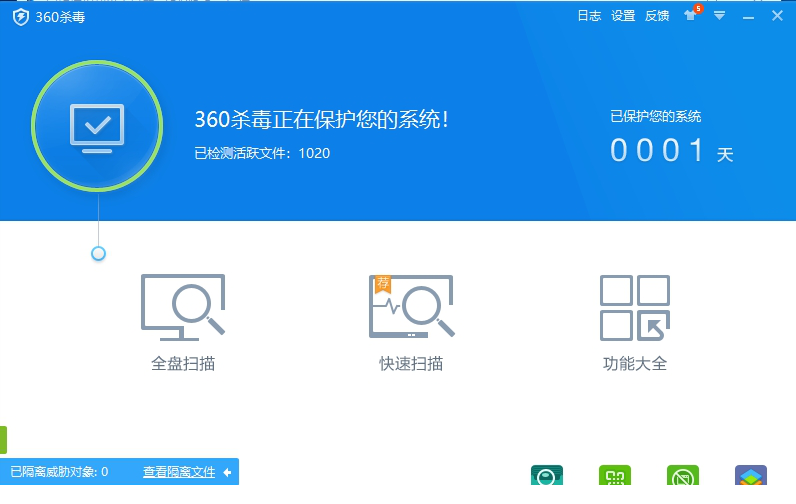Open 反馈 feedback
The width and height of the screenshot is (796, 504).
point(657,16)
